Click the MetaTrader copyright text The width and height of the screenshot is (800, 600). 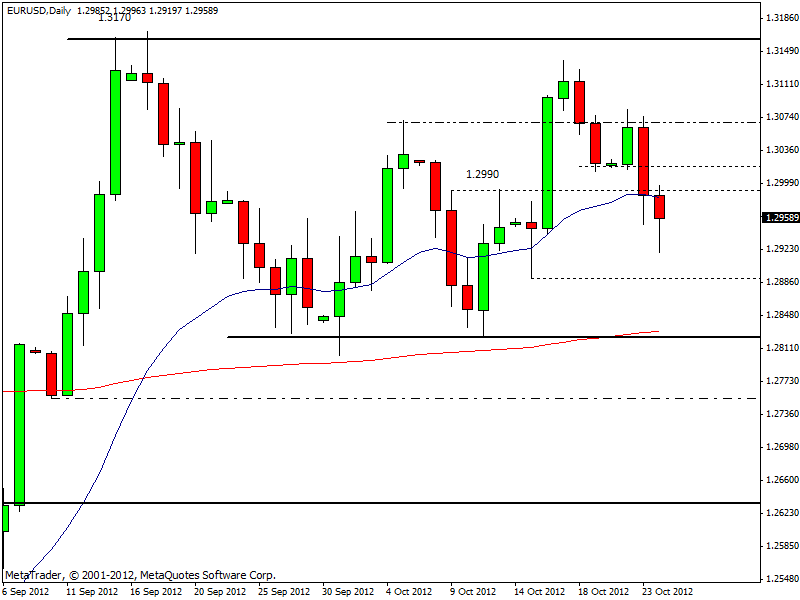click(x=140, y=575)
